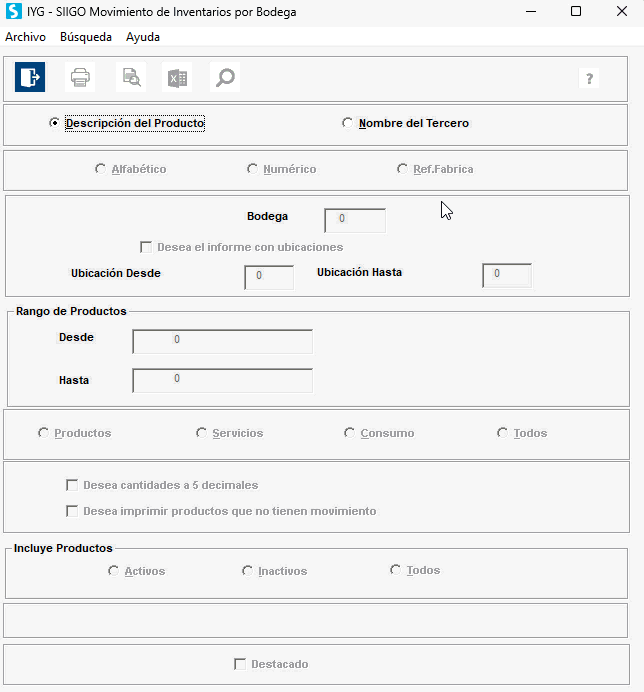The width and height of the screenshot is (644, 692).
Task: Open the Archivo menu
Action: (x=25, y=37)
